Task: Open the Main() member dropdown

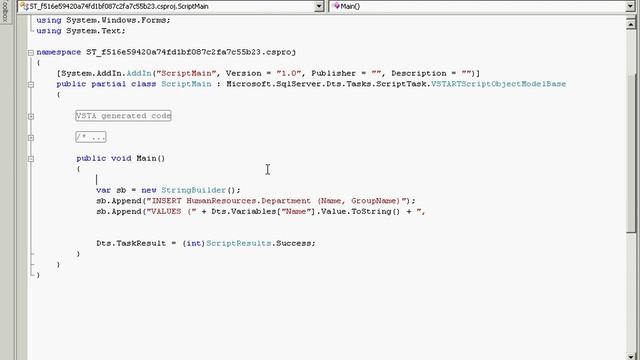Action: pyautogui.click(x=630, y=6)
